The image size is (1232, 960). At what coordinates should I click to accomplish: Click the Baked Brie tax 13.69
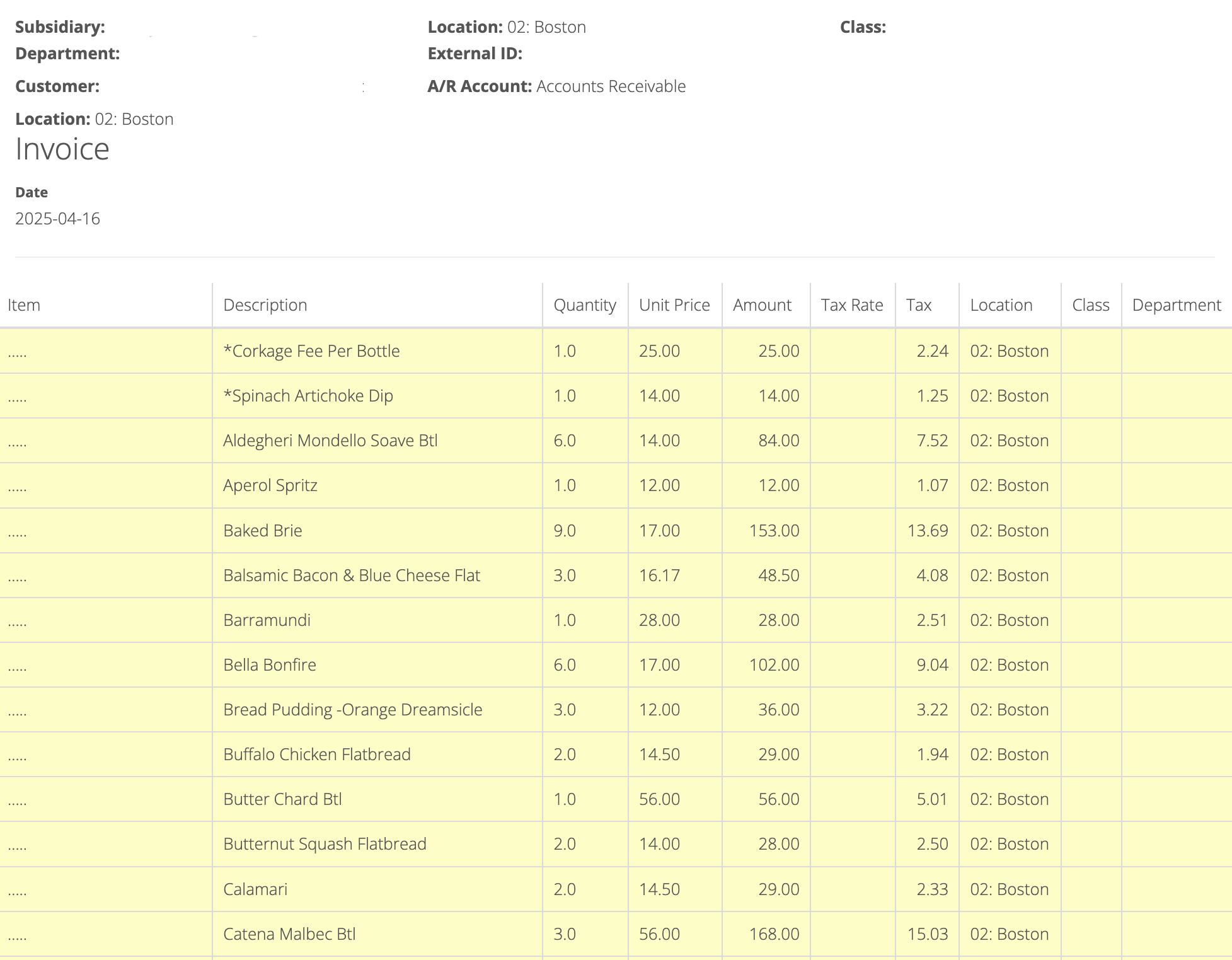click(928, 531)
